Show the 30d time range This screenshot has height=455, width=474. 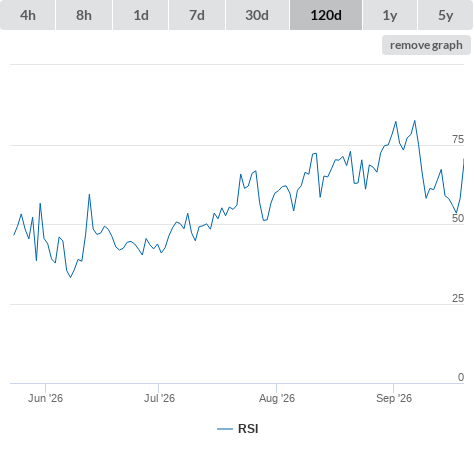point(257,15)
